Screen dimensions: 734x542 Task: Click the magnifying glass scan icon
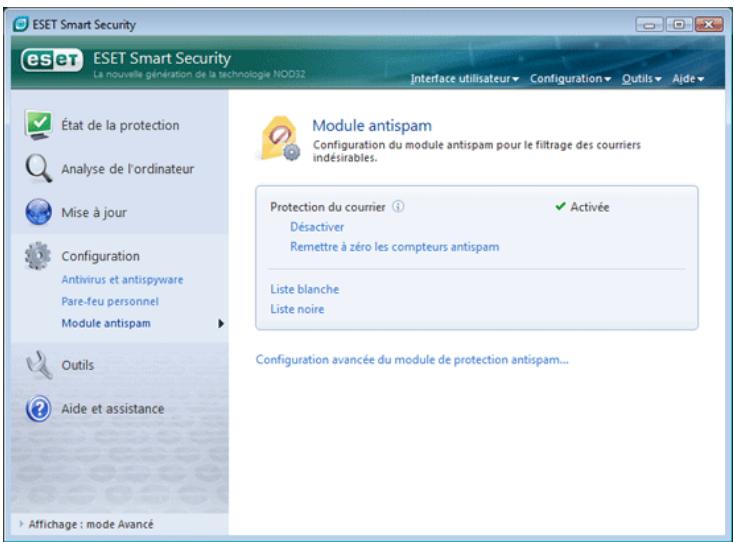click(38, 168)
